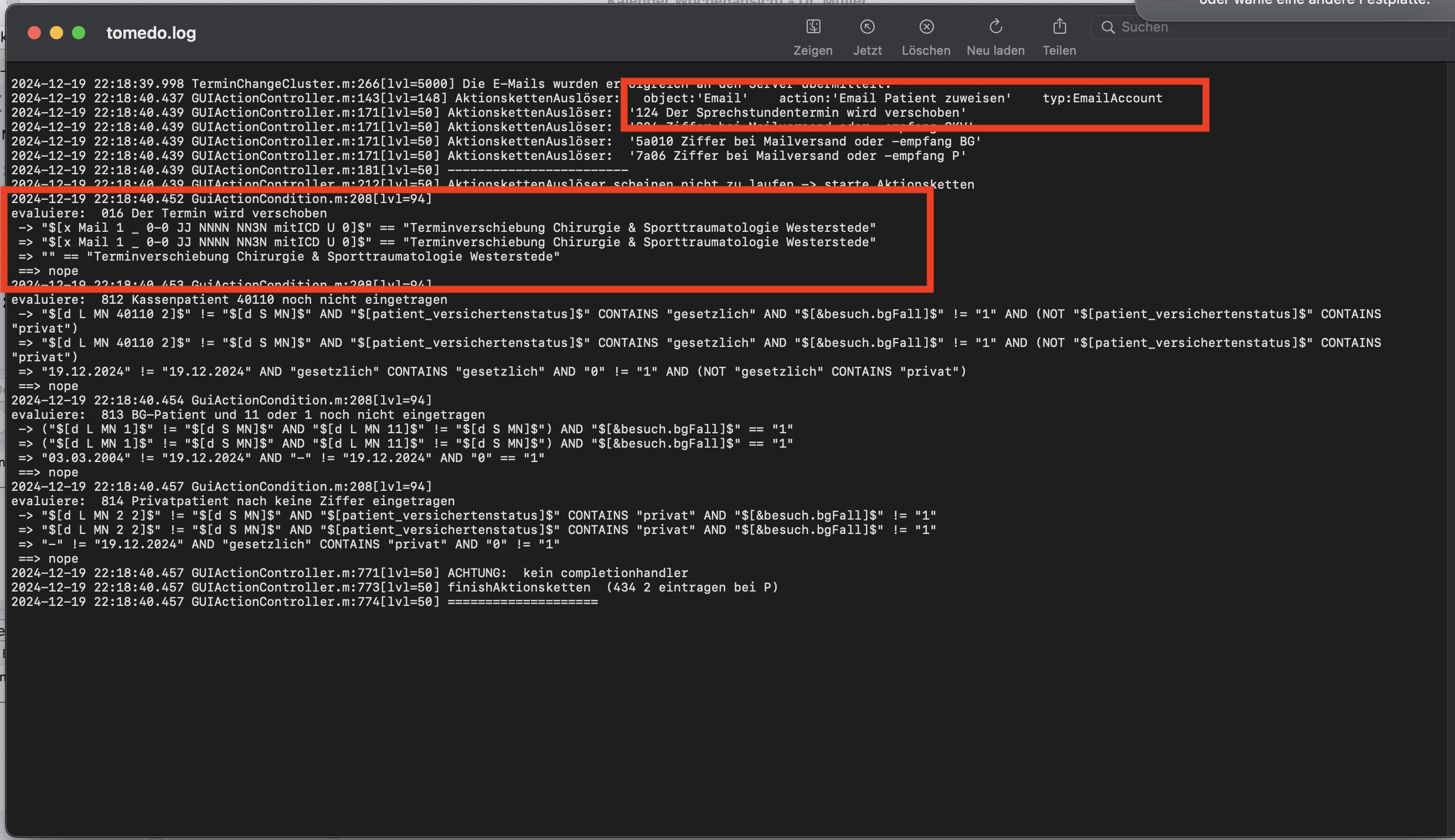This screenshot has height=840, width=1455.
Task: Clear the log with Löschen icon
Action: pyautogui.click(x=926, y=27)
